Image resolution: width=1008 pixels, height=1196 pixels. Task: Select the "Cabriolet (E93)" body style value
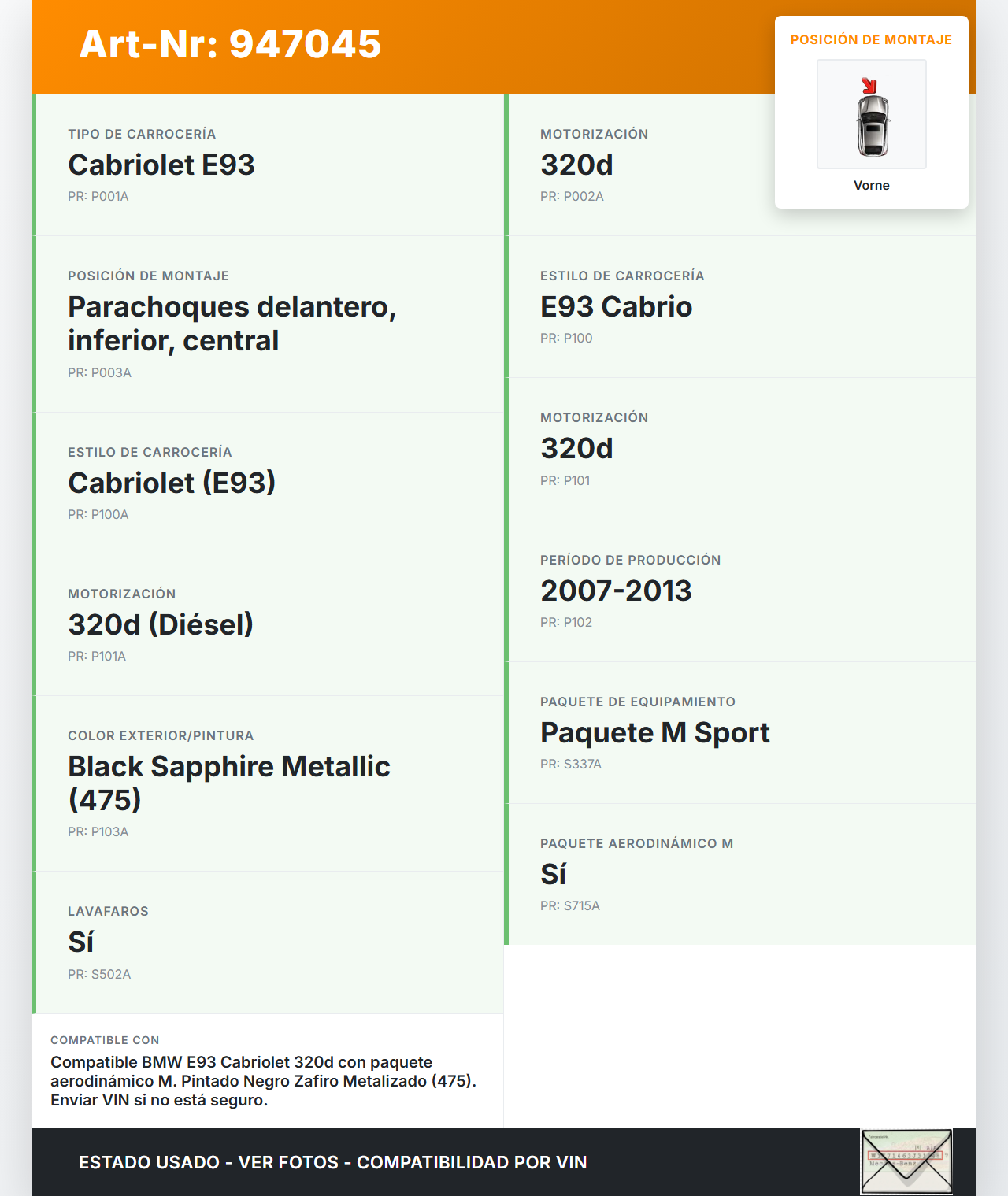pos(172,483)
